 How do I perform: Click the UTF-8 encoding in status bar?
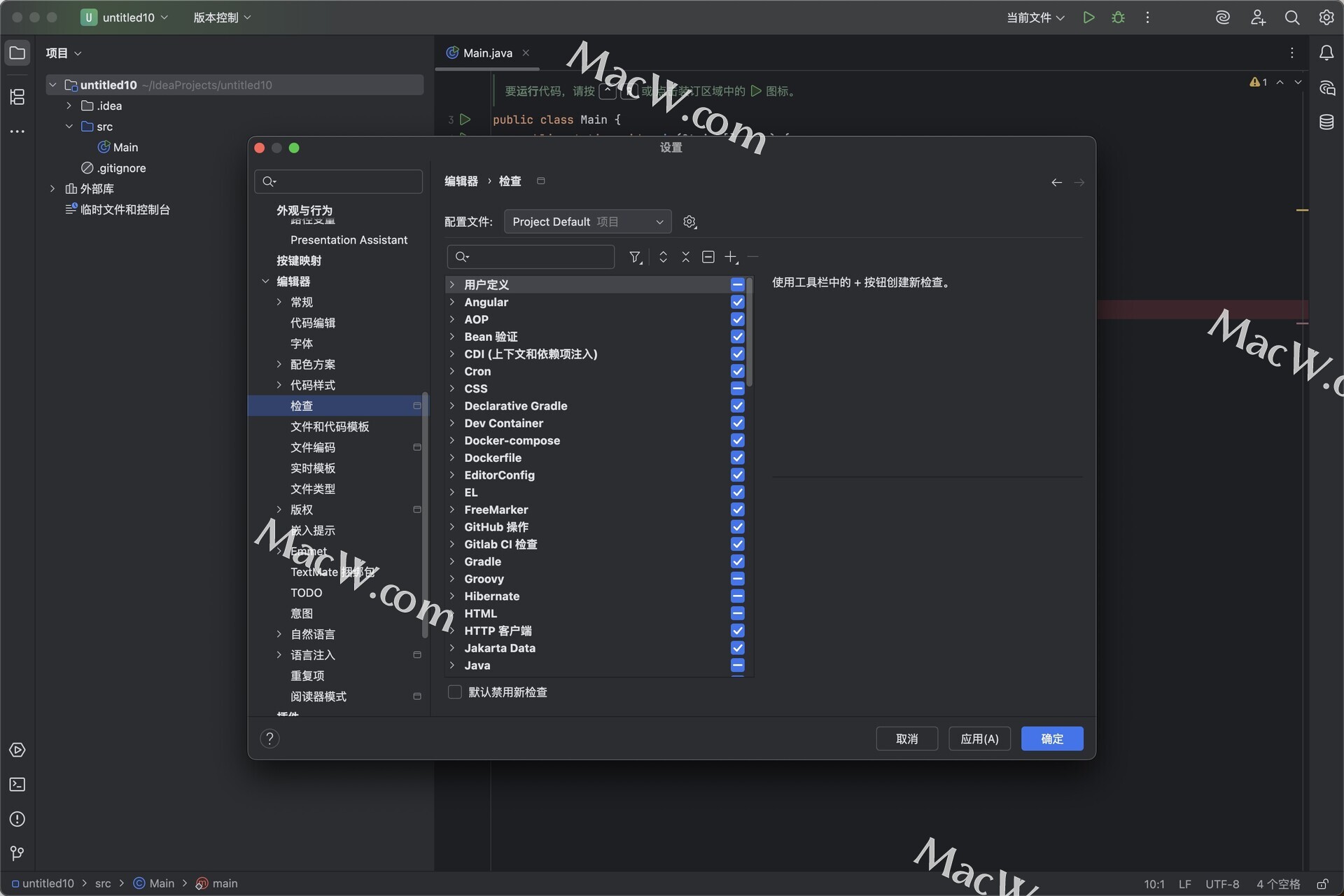click(1222, 884)
